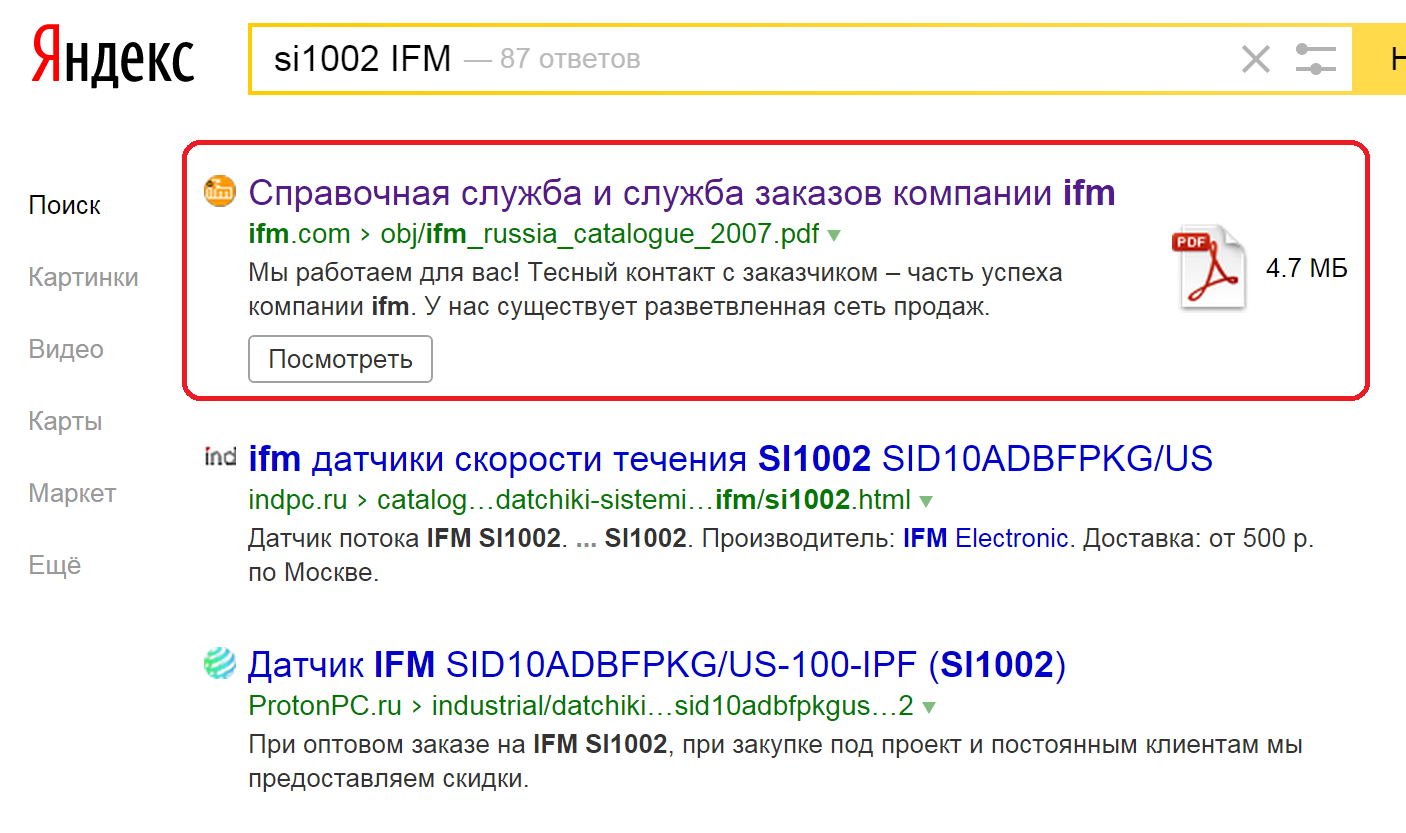1406x833 pixels.
Task: Click the indpc.ru favicon
Action: click(x=220, y=458)
